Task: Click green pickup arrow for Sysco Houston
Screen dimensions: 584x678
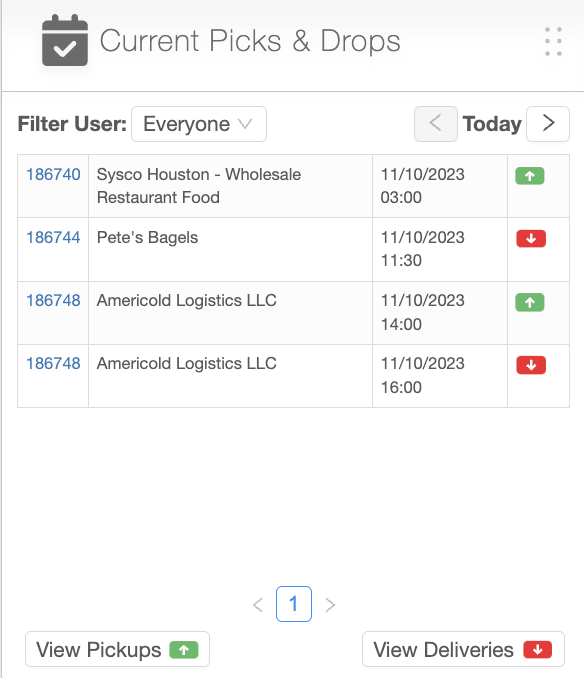Action: 530,176
